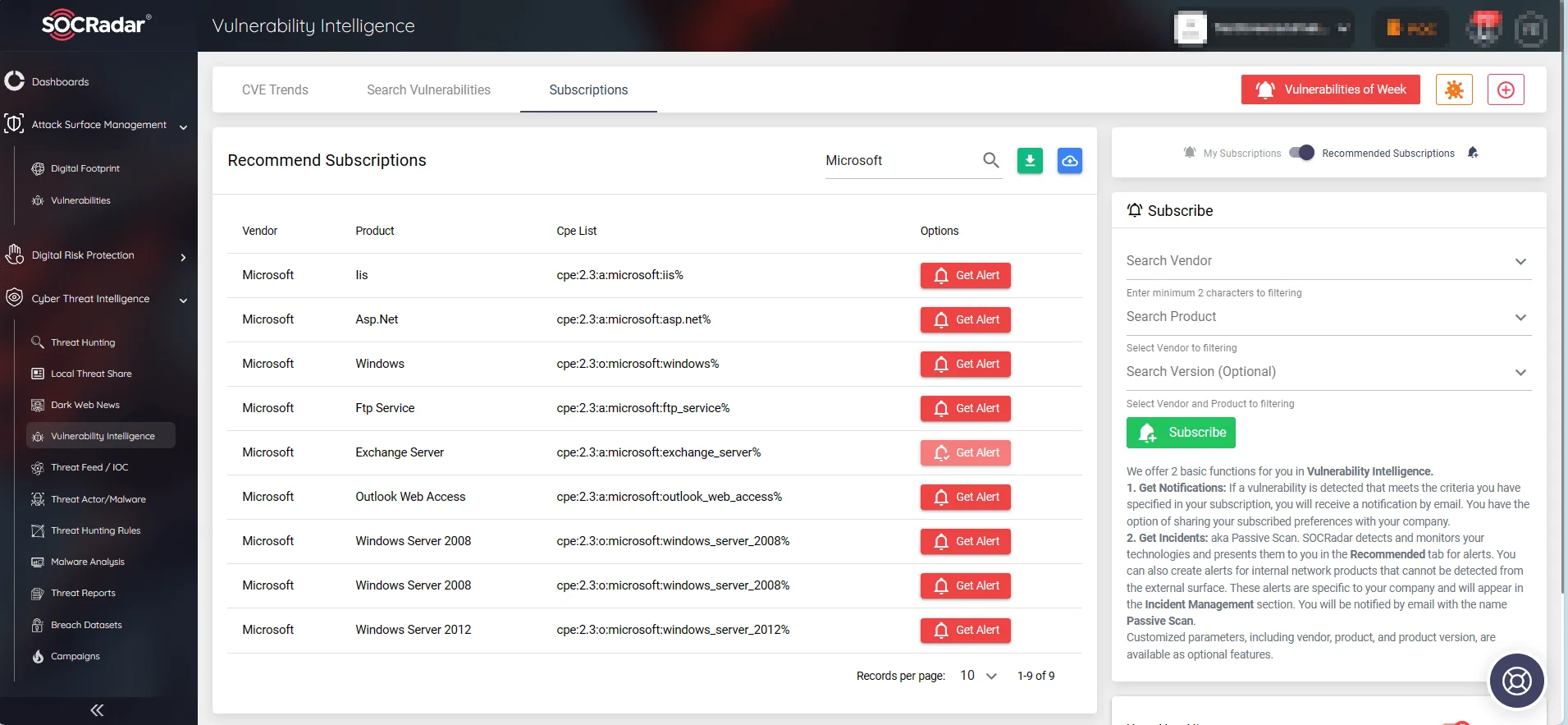The image size is (1568, 725).
Task: Click the green Subscribe button
Action: (1181, 433)
